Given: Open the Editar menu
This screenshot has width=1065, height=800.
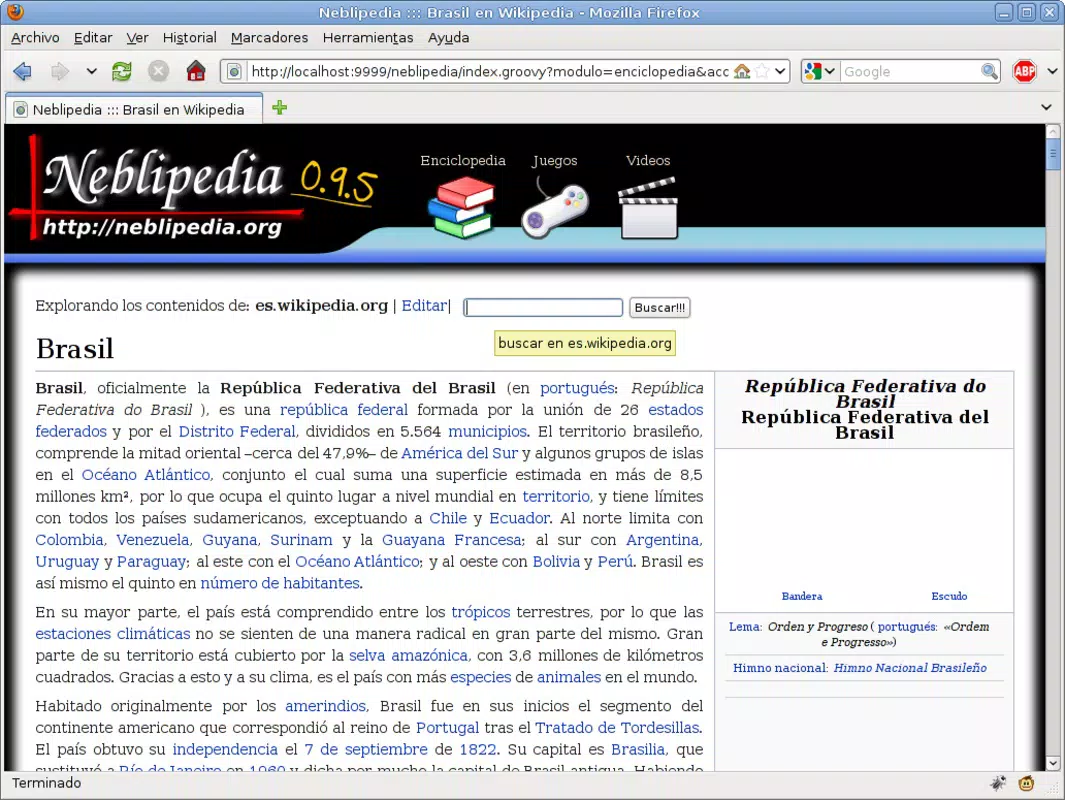Looking at the screenshot, I should 93,38.
